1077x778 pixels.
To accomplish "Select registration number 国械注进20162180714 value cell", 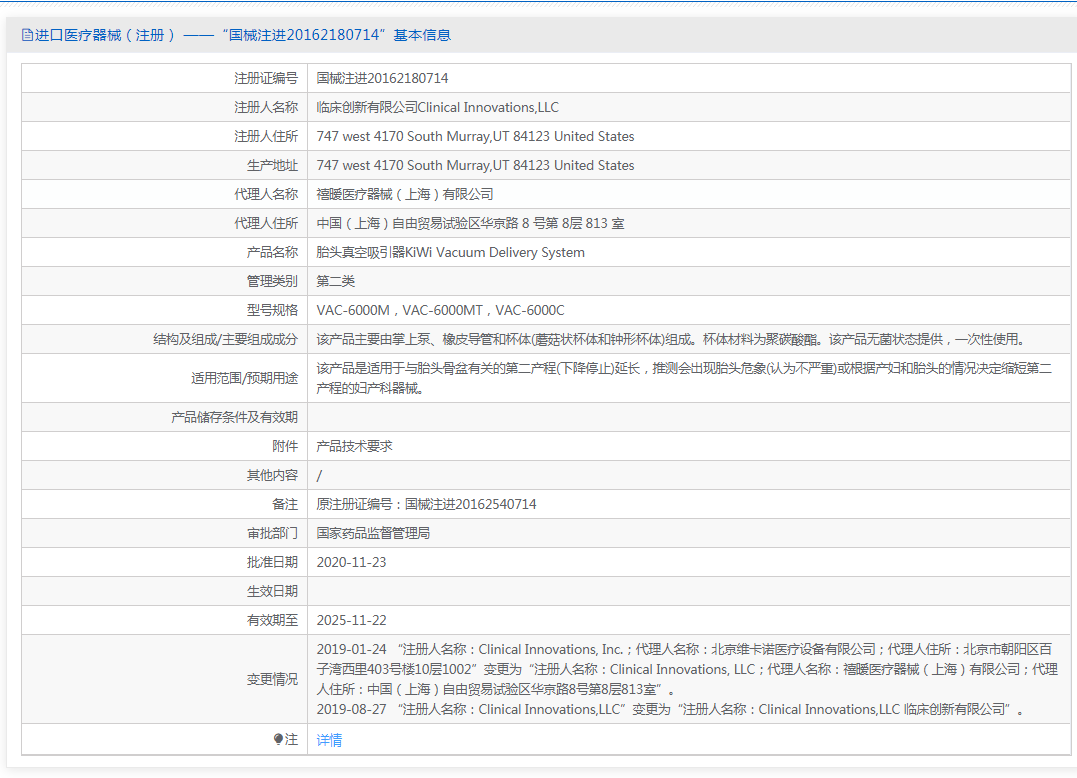I will coord(382,78).
